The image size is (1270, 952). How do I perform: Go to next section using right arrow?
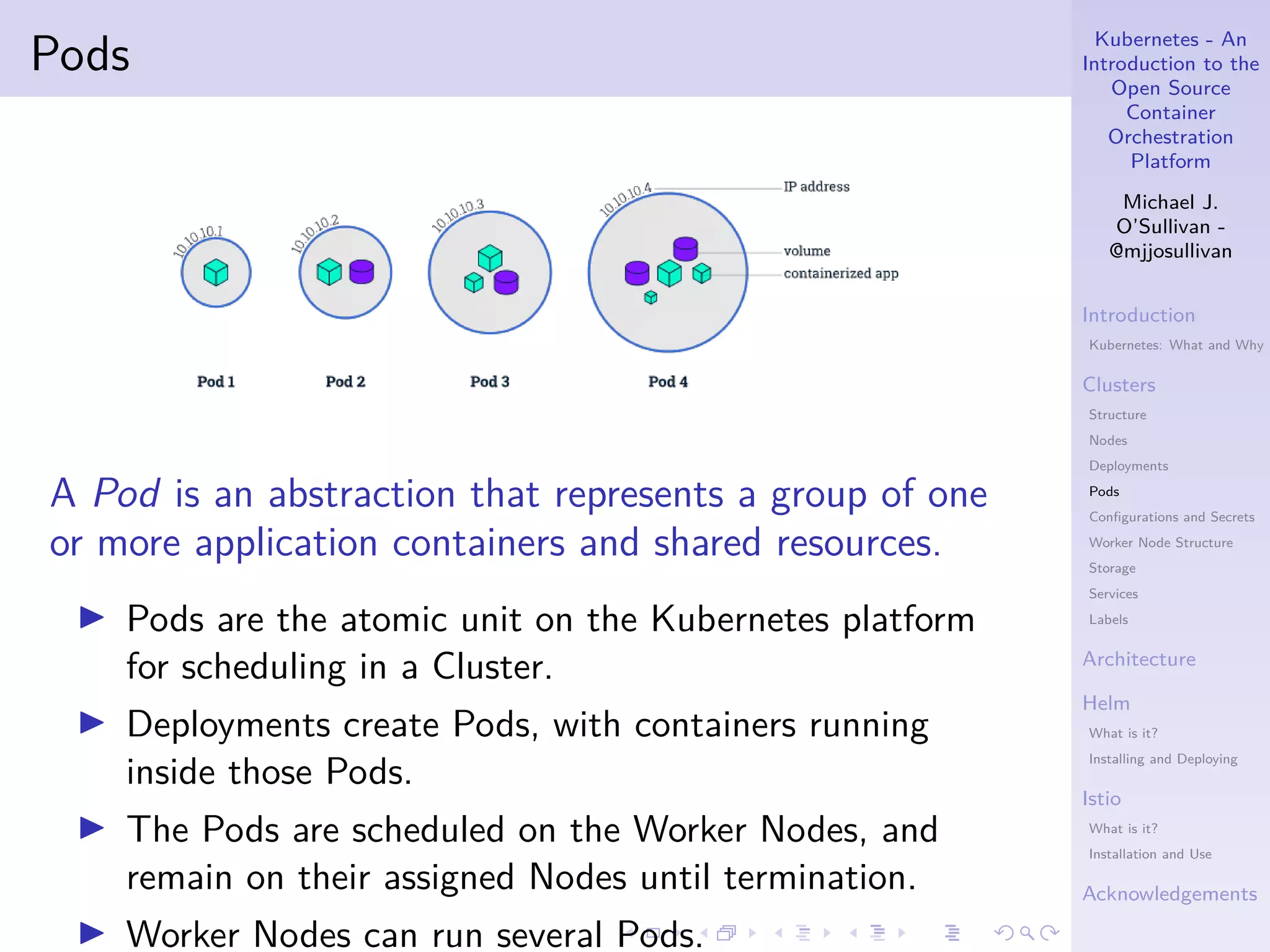902,933
